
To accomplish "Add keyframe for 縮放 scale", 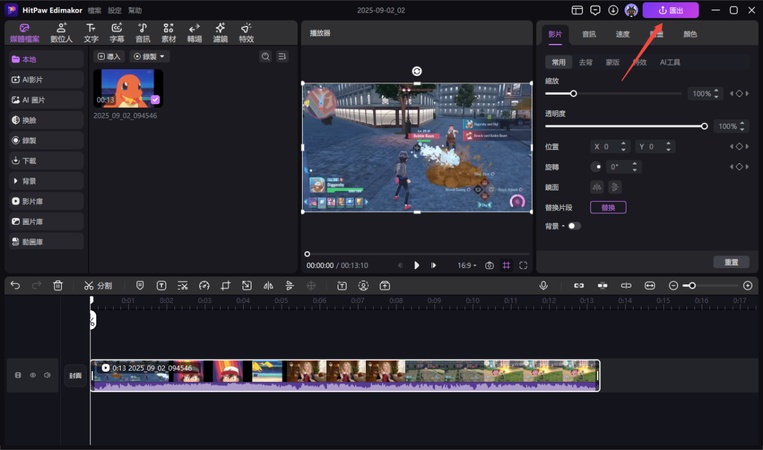I will coord(739,93).
